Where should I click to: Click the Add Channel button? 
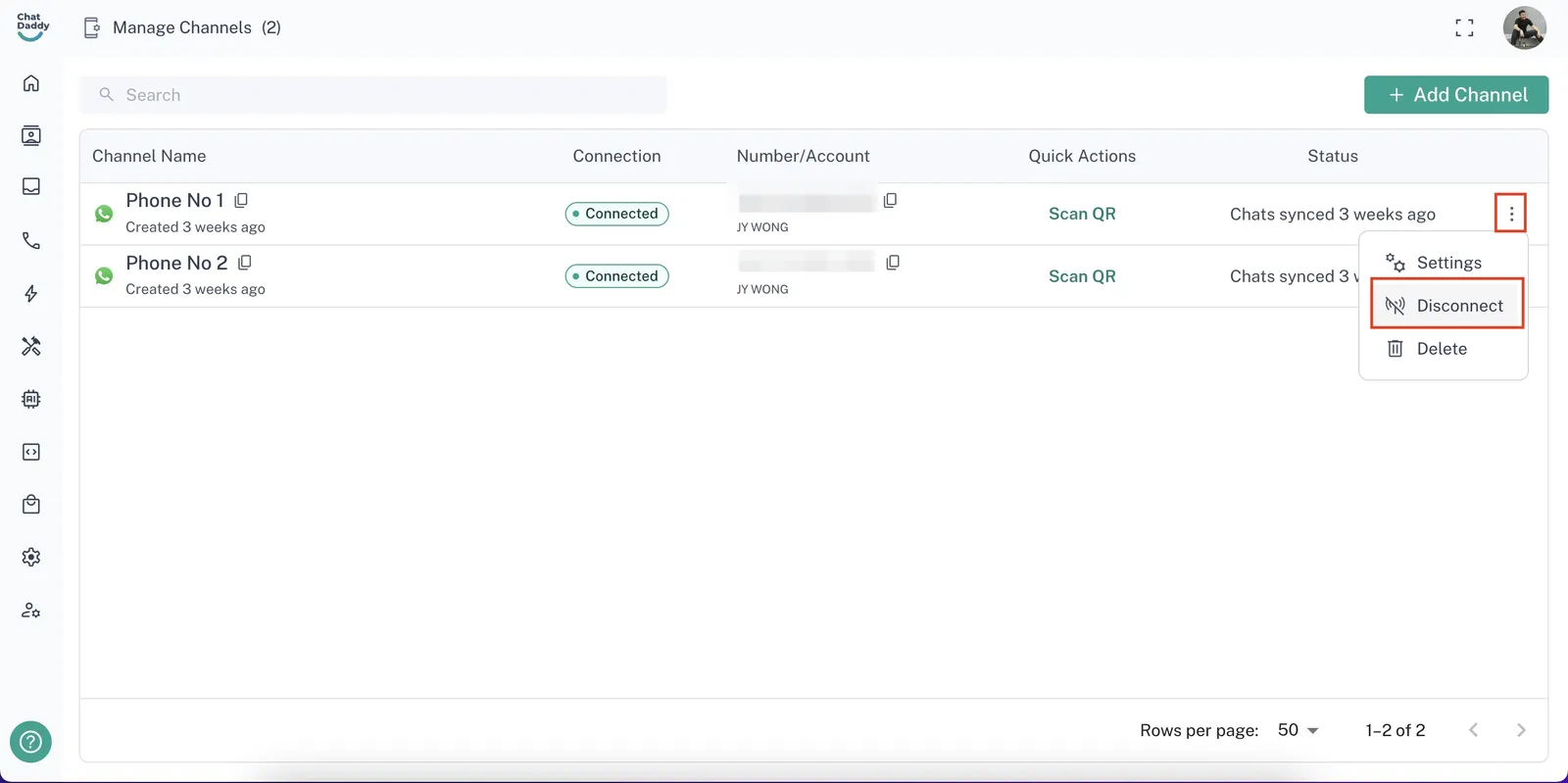pos(1456,95)
